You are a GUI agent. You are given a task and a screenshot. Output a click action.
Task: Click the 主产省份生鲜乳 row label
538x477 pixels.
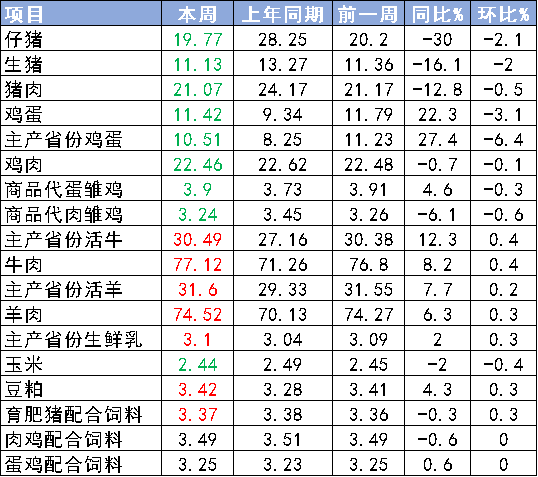click(73, 340)
